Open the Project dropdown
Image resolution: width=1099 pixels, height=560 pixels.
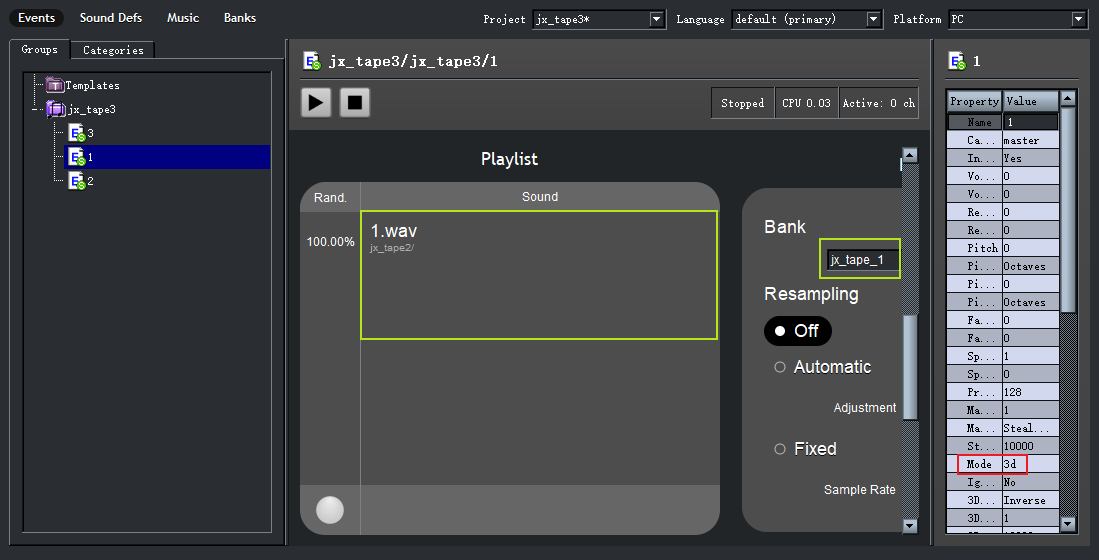657,19
